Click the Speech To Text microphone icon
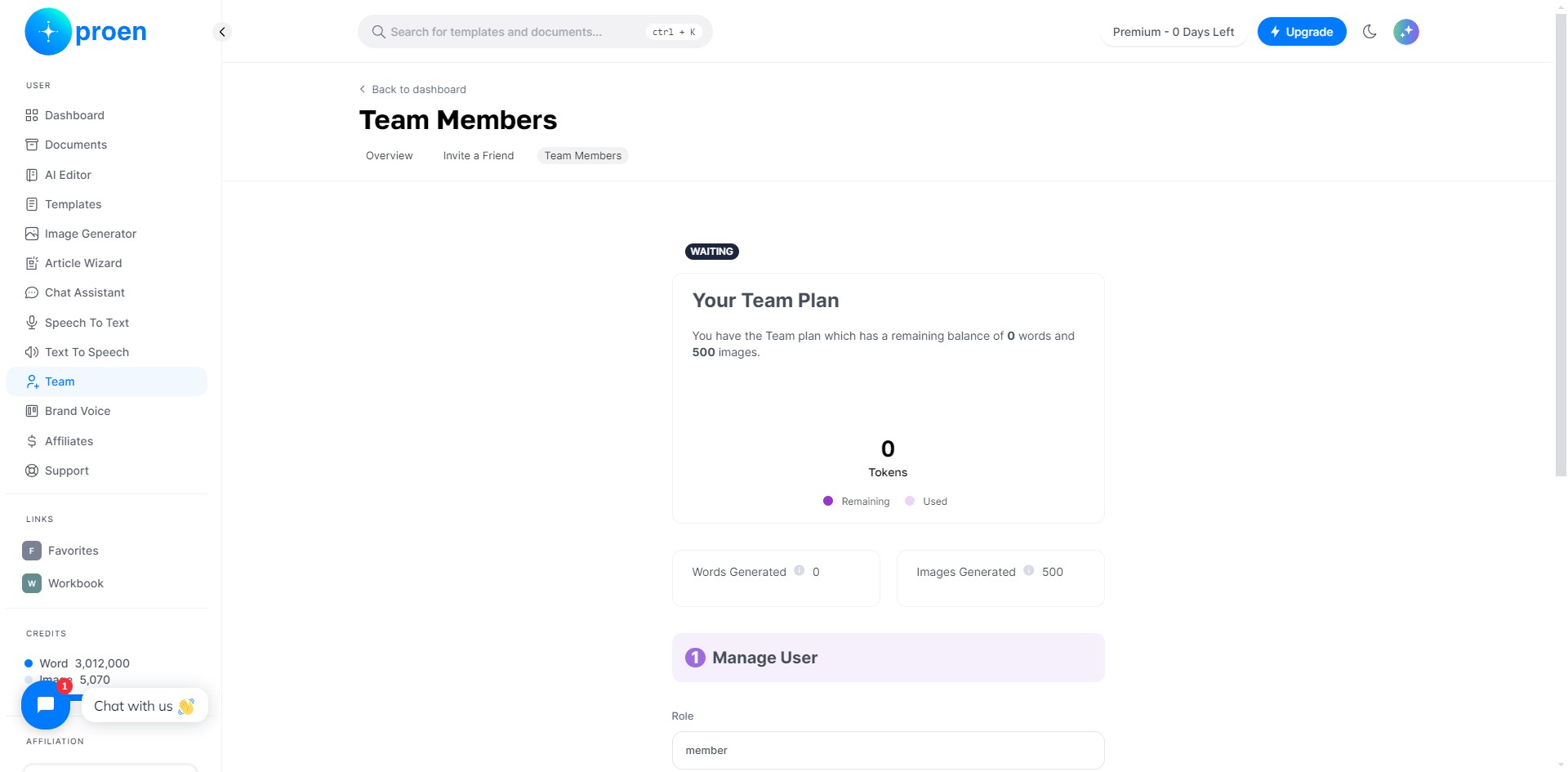 click(x=32, y=323)
